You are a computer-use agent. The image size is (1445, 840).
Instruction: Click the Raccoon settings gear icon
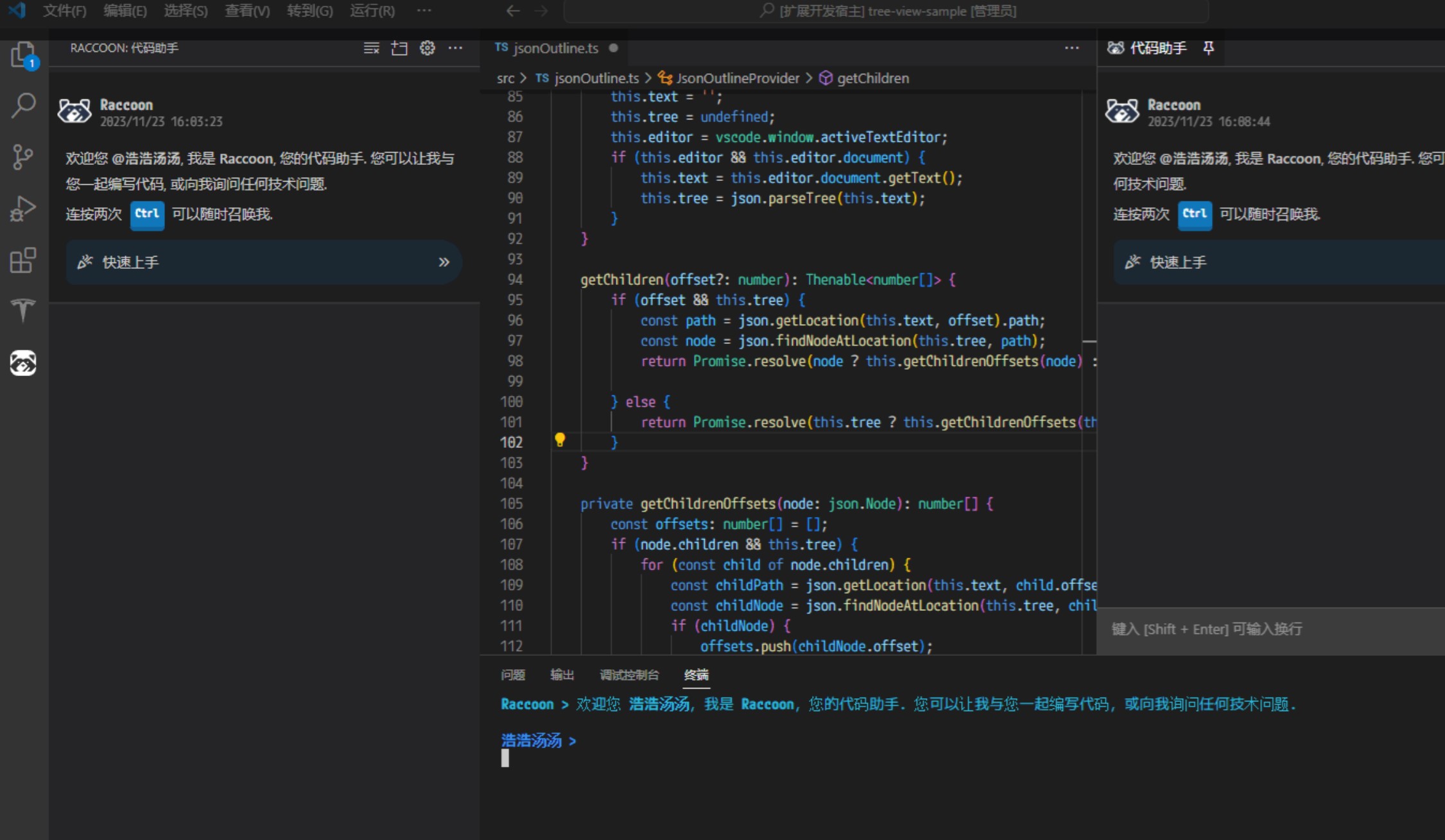pyautogui.click(x=427, y=48)
